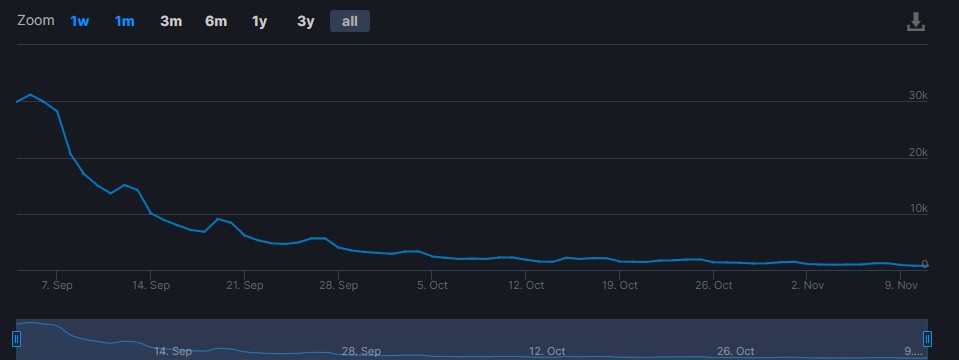This screenshot has width=959, height=360.
Task: Open the chart download menu icon
Action: point(916,22)
